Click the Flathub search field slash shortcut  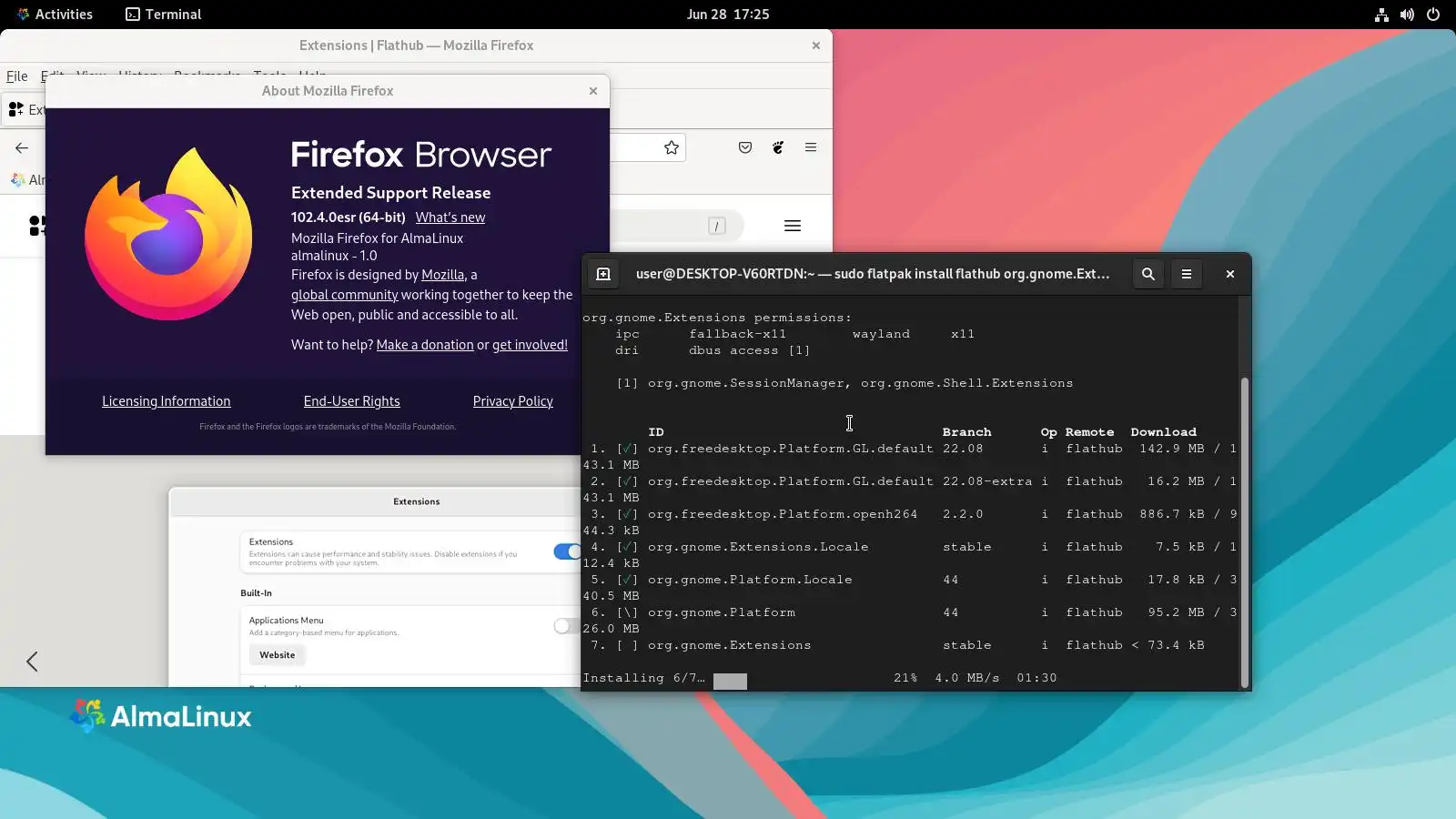[x=717, y=226]
